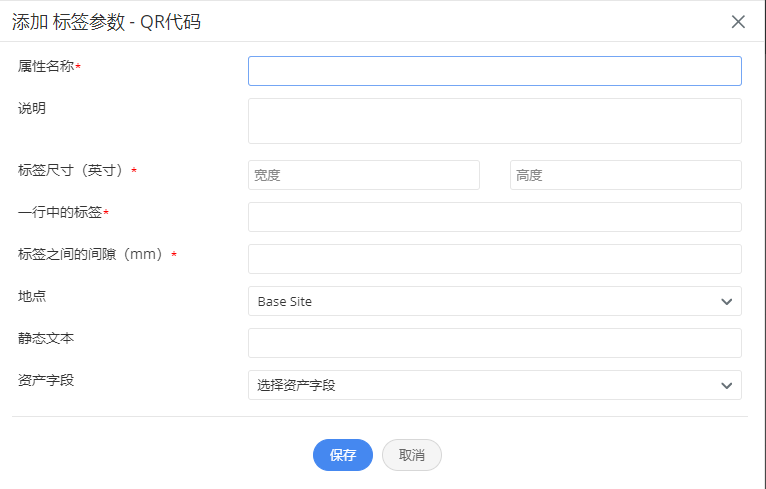Click the chevron arrow in 地点 dropdown
This screenshot has height=489, width=766.
(x=726, y=301)
